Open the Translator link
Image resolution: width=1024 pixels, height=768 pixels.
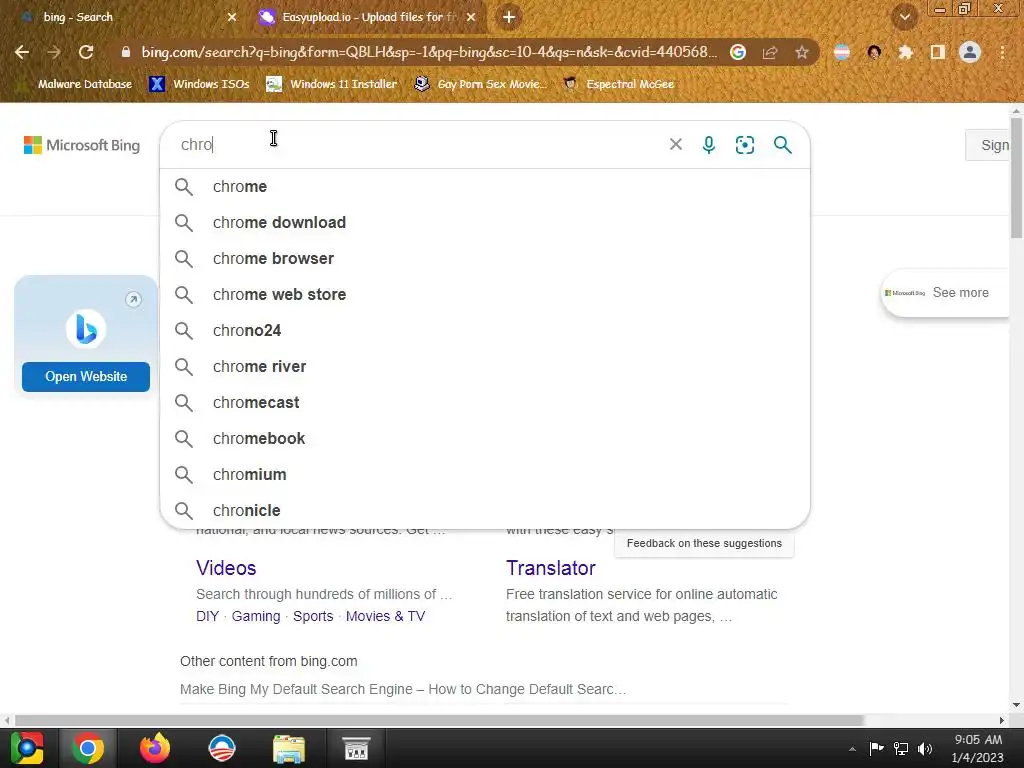[x=551, y=568]
